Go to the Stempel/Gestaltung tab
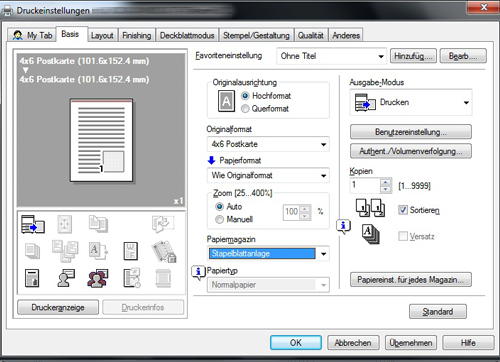 [x=256, y=35]
